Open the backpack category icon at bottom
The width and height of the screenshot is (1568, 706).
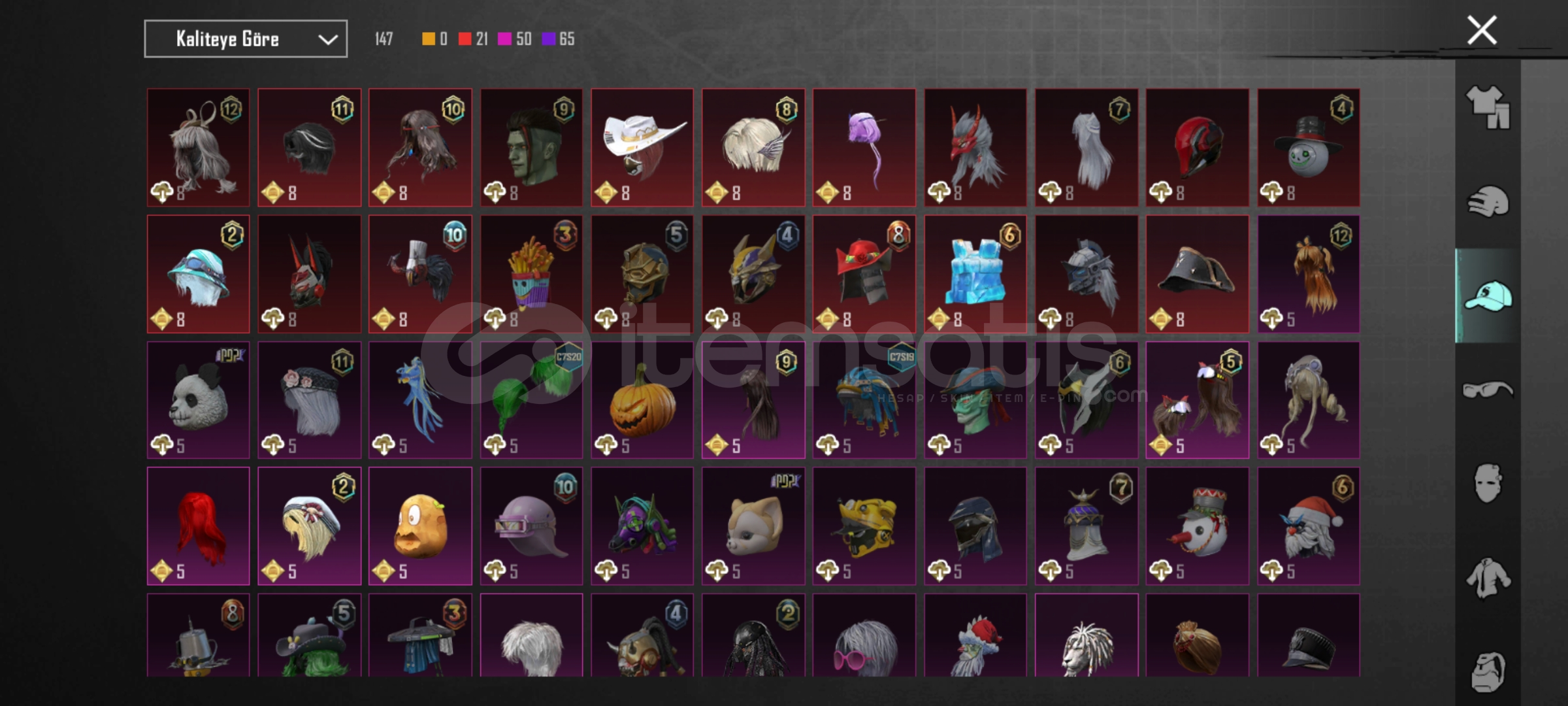(1488, 671)
